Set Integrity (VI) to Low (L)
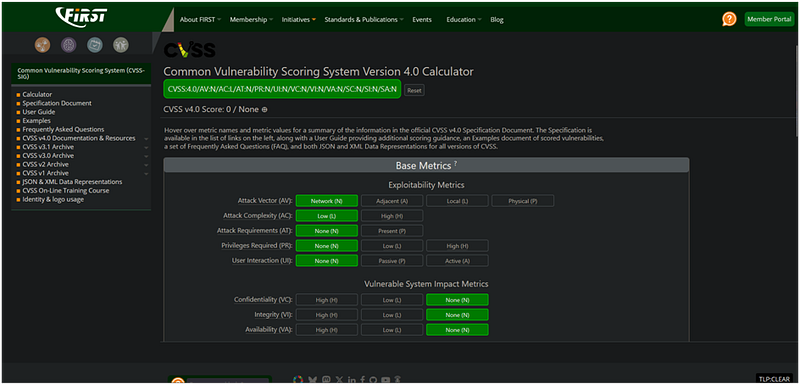This screenshot has height=385, width=800. (392, 315)
